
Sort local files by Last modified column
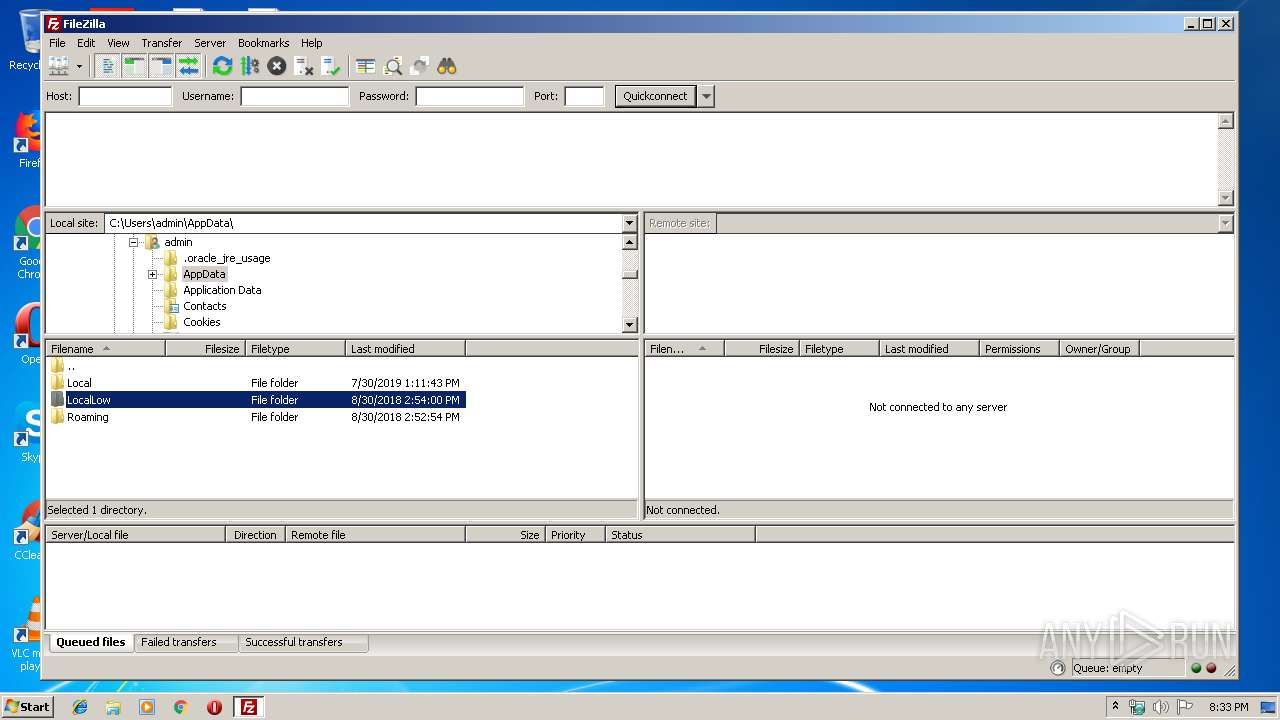(x=405, y=349)
